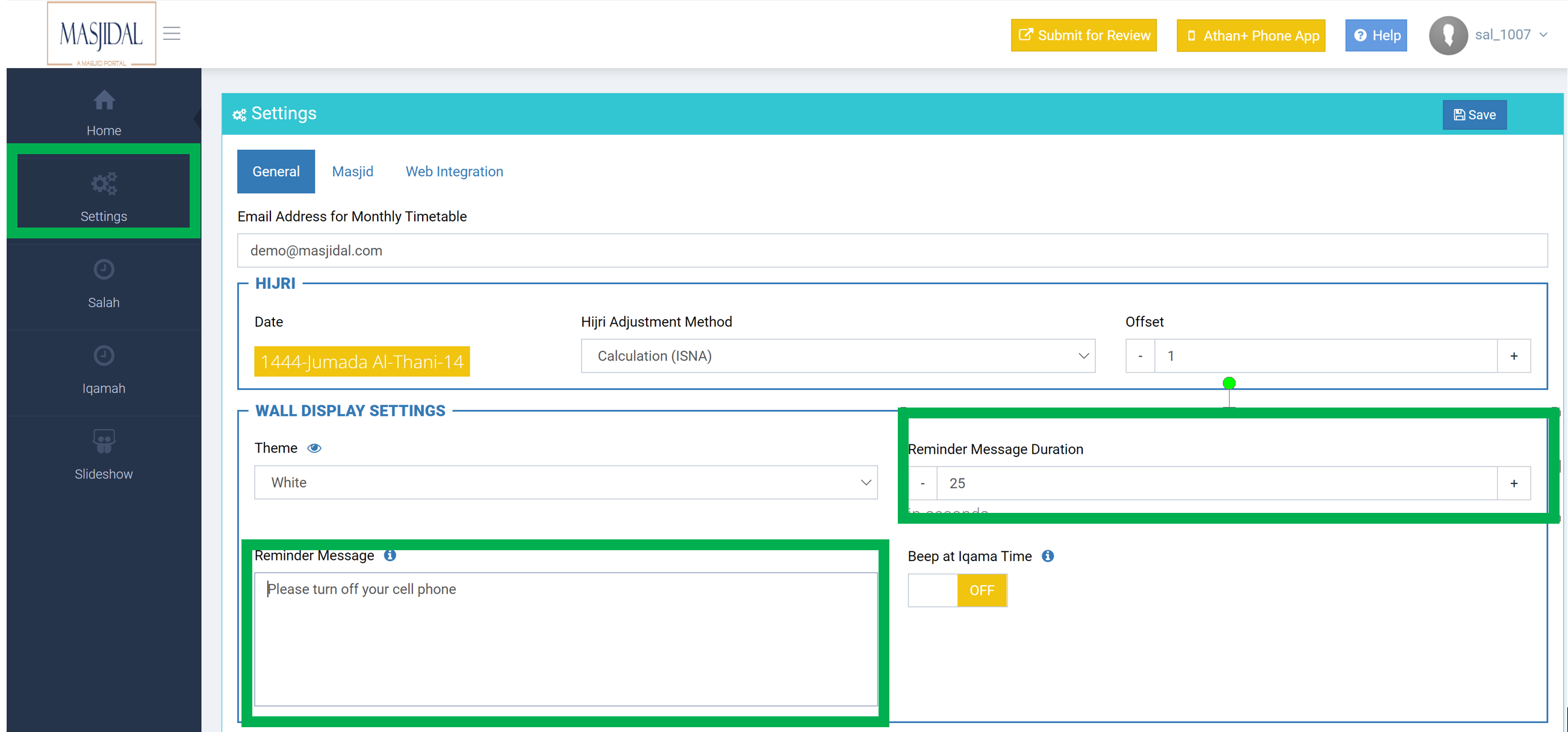Switch to the Web Integration tab
1568x732 pixels.
[x=454, y=172]
